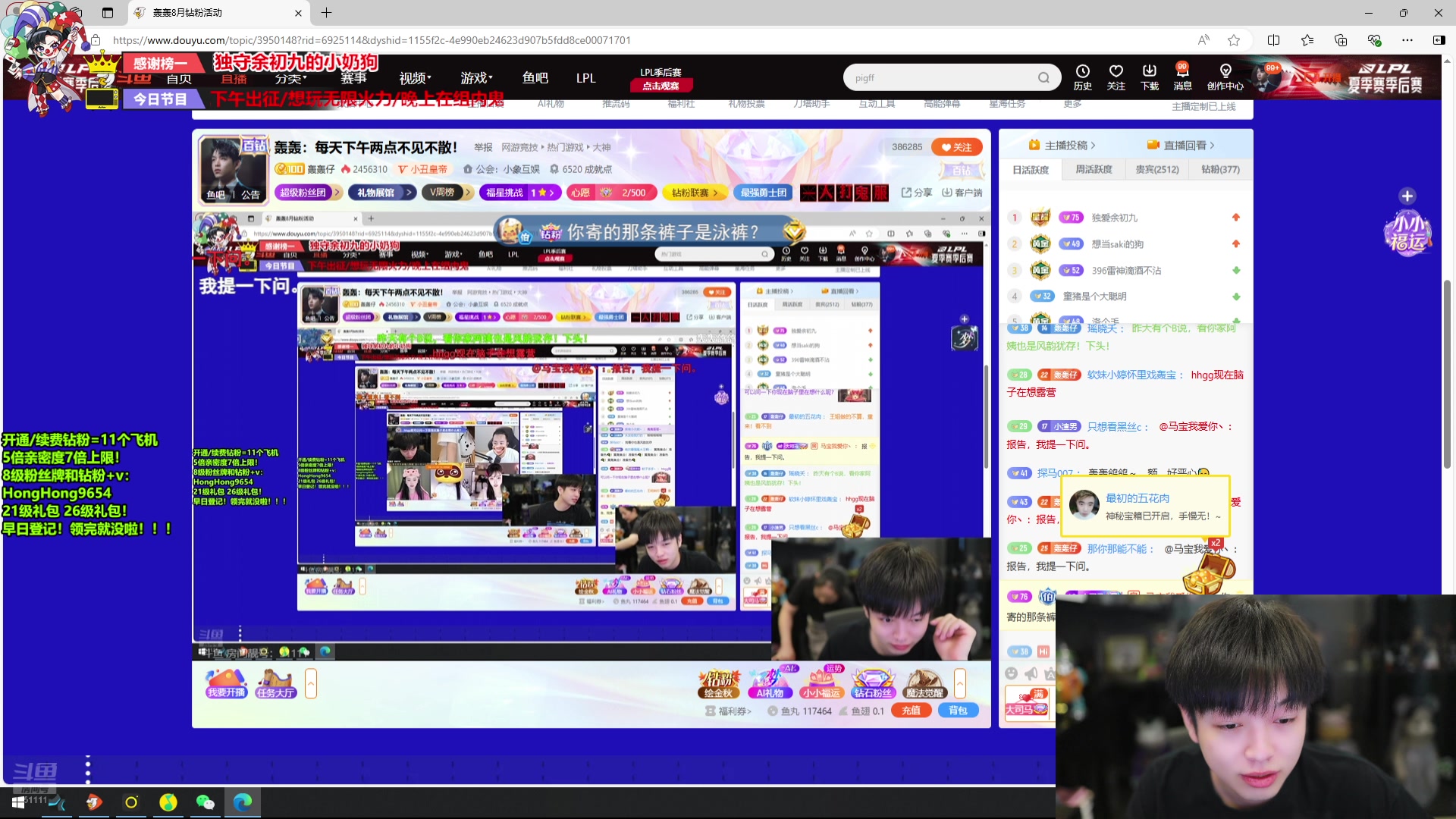The width and height of the screenshot is (1456, 819).
Task: Click the orange 充值 recharge button
Action: [911, 711]
